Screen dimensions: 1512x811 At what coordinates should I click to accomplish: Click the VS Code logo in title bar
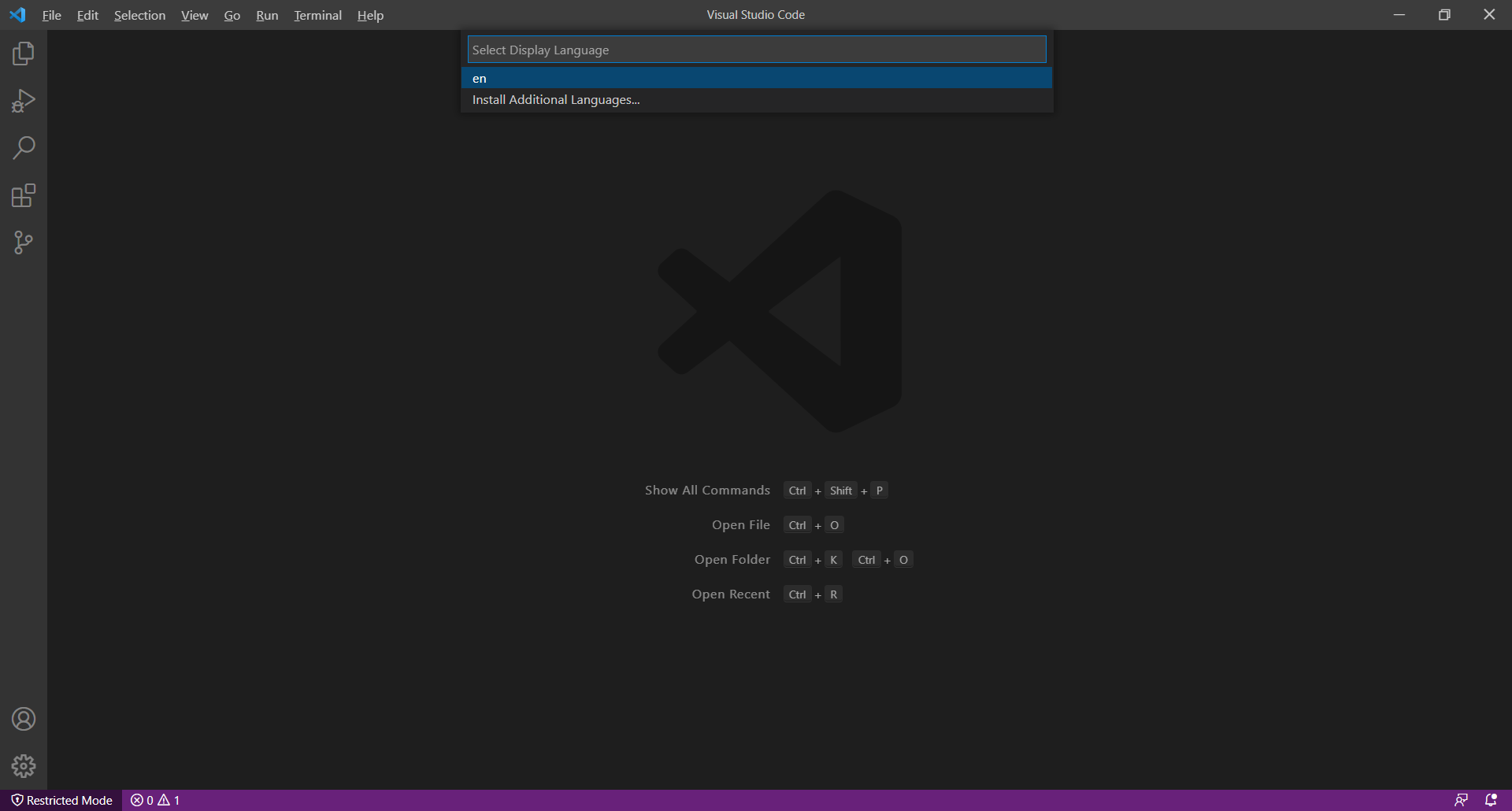pos(17,15)
